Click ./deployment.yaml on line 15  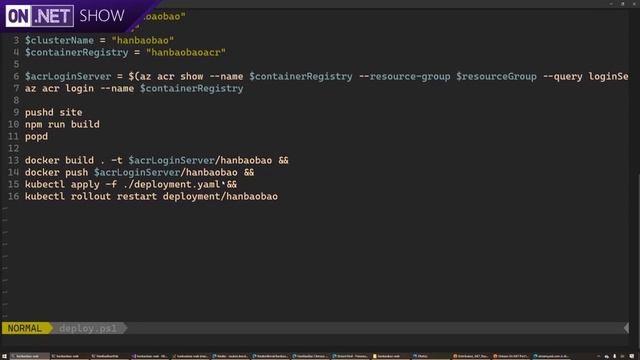[x=171, y=184]
